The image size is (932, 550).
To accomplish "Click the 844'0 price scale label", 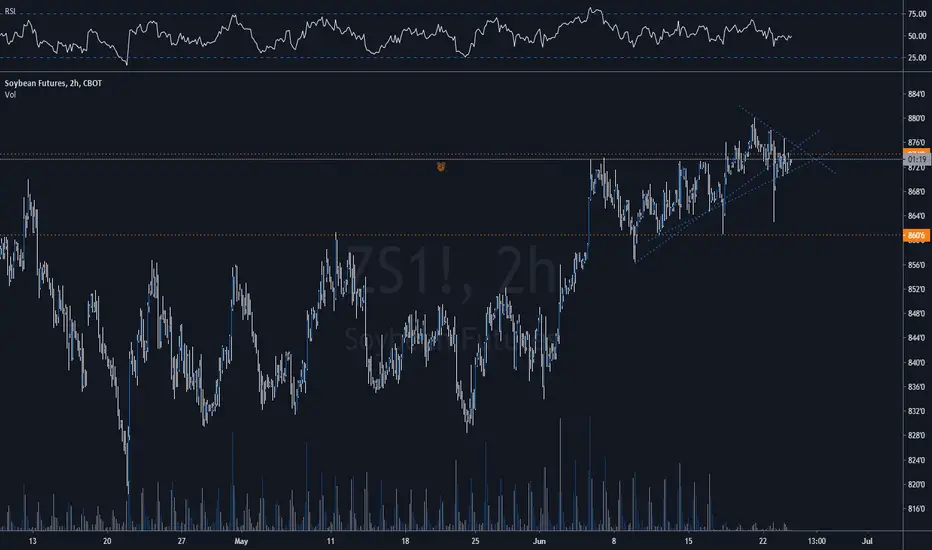I will [x=917, y=338].
